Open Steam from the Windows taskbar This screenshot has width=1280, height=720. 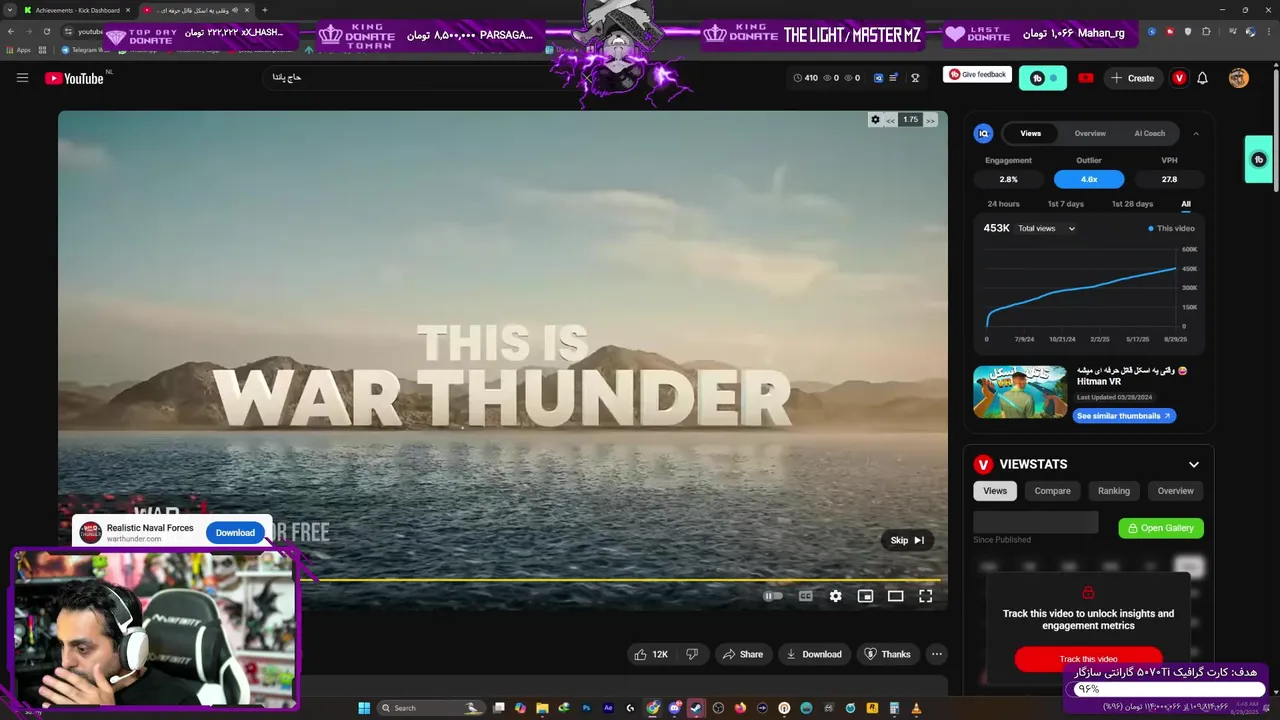coord(695,708)
